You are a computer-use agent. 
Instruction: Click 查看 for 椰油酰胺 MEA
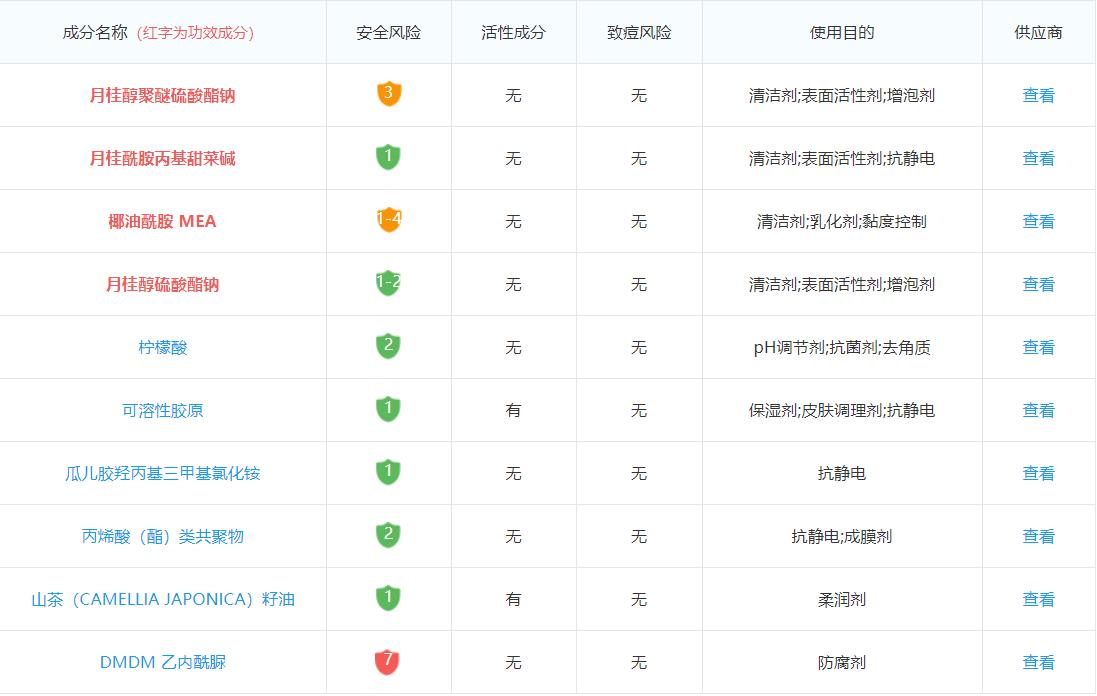(1038, 222)
